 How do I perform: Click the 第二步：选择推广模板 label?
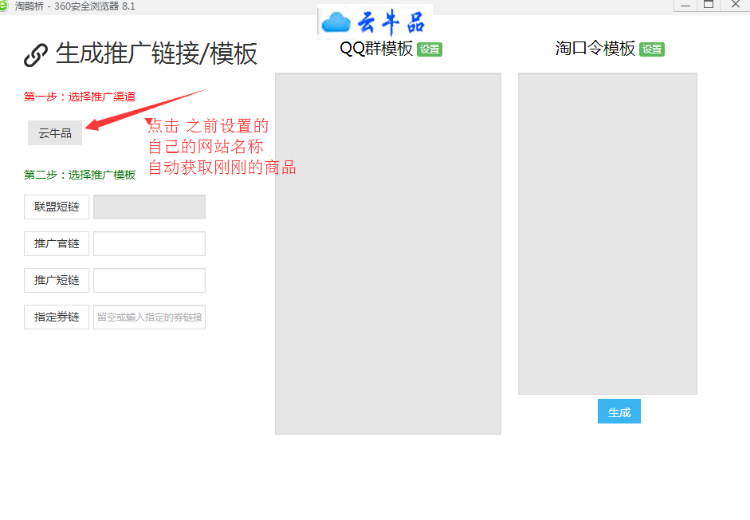[80, 175]
